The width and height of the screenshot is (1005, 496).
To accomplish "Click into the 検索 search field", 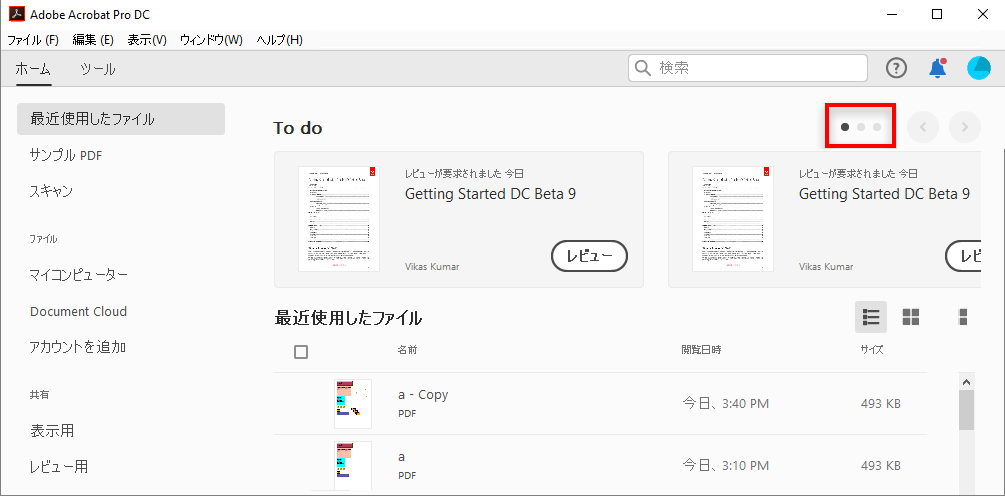I will click(747, 68).
